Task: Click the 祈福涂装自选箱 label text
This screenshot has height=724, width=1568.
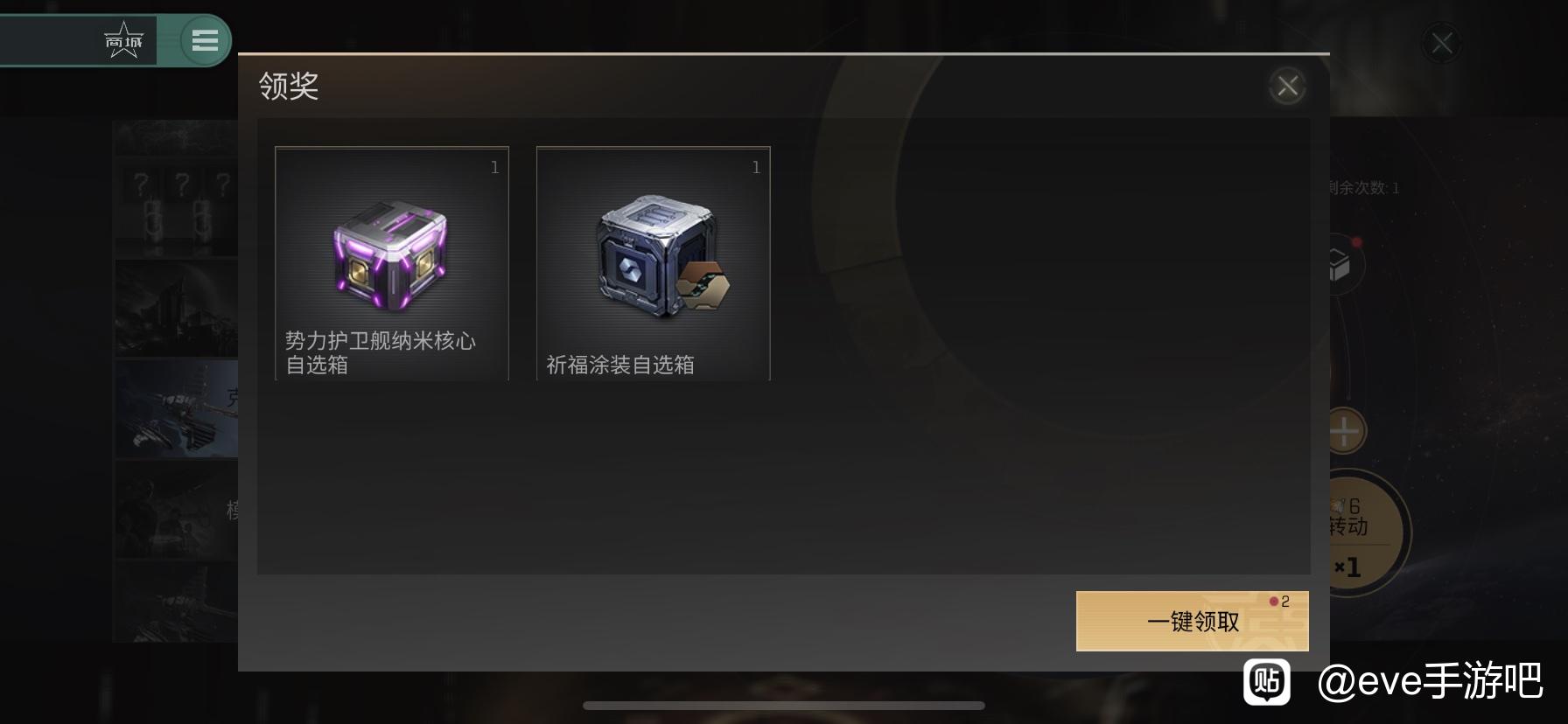Action: click(620, 365)
